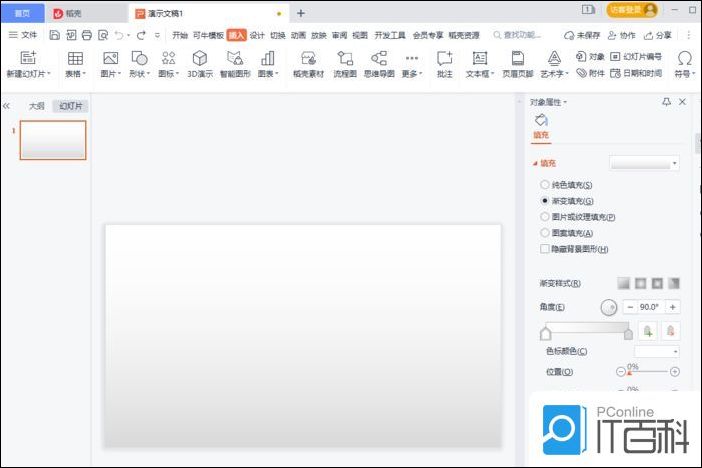Select the 3D演示 cube icon
This screenshot has height=468, width=702.
click(x=200, y=58)
